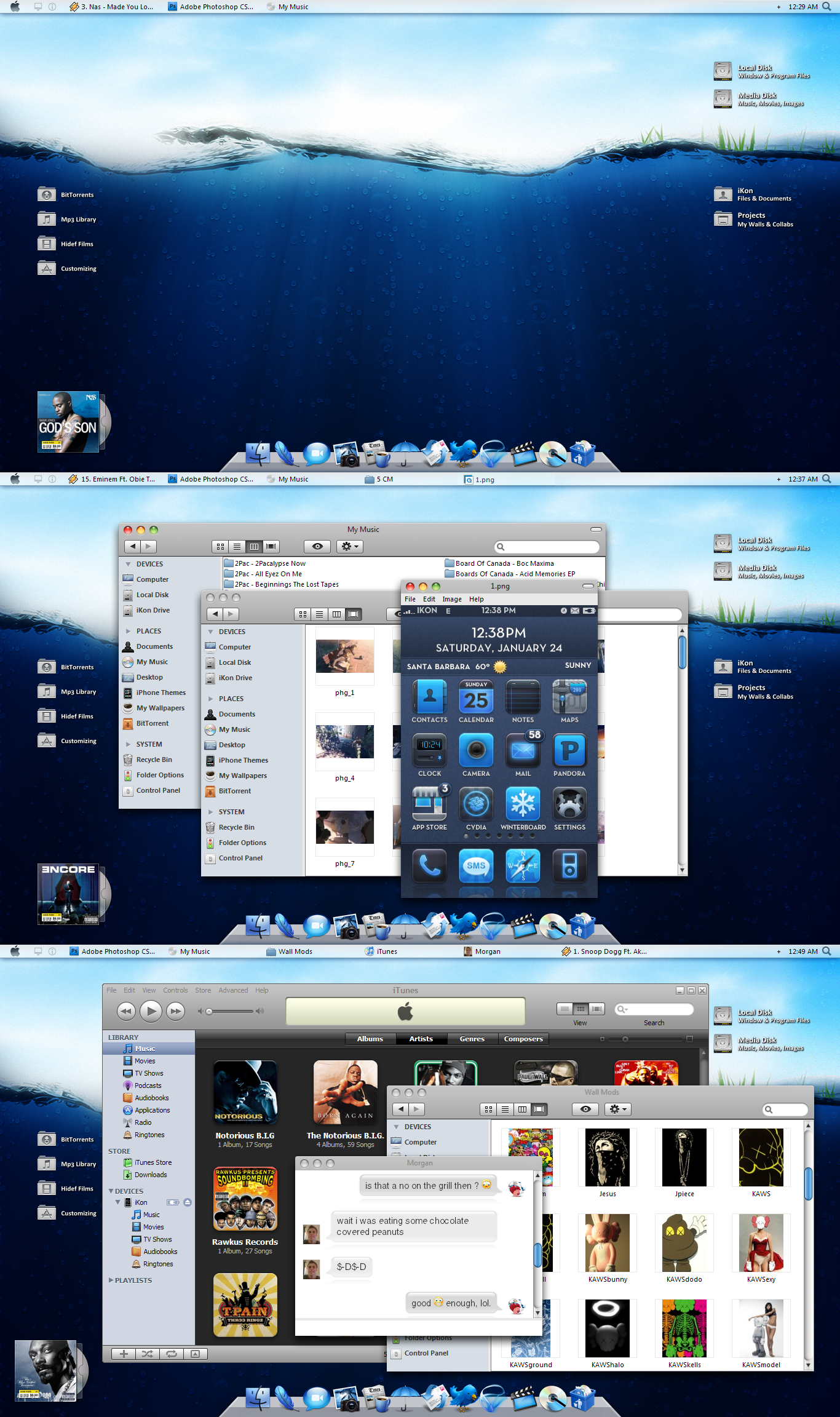Image resolution: width=840 pixels, height=1417 pixels.
Task: Open the iTunes search magnifier dropdown
Action: tap(622, 1009)
